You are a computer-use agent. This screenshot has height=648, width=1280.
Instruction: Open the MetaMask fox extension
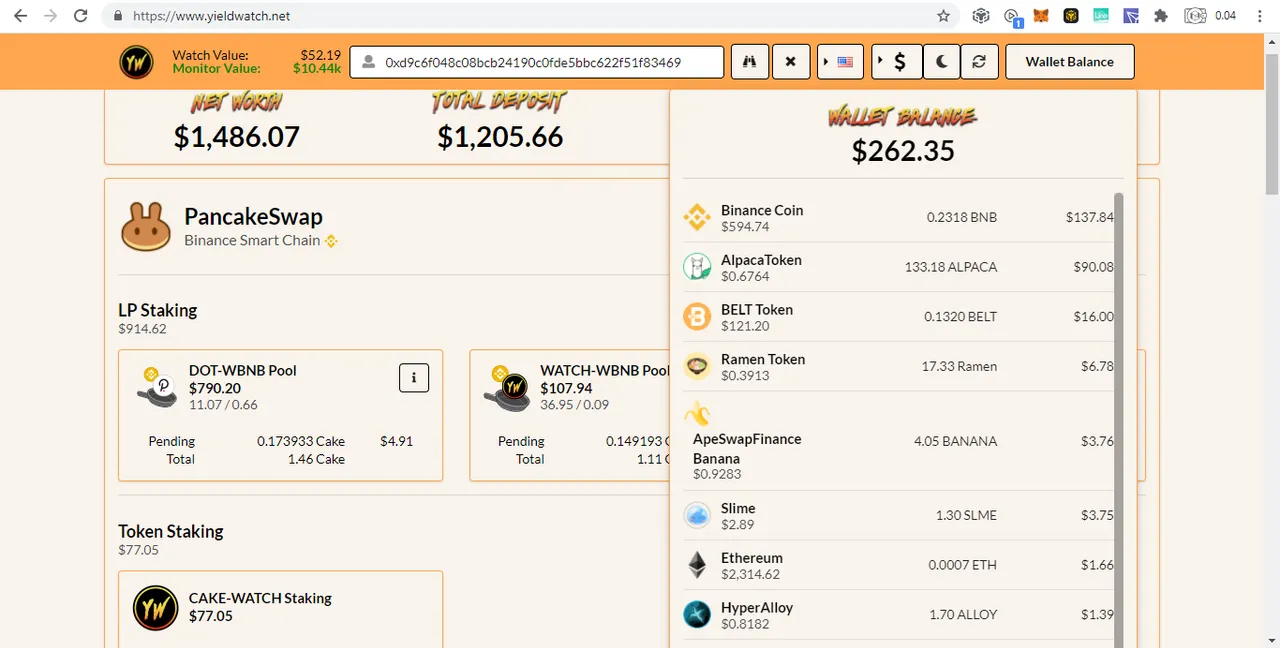(x=1041, y=16)
